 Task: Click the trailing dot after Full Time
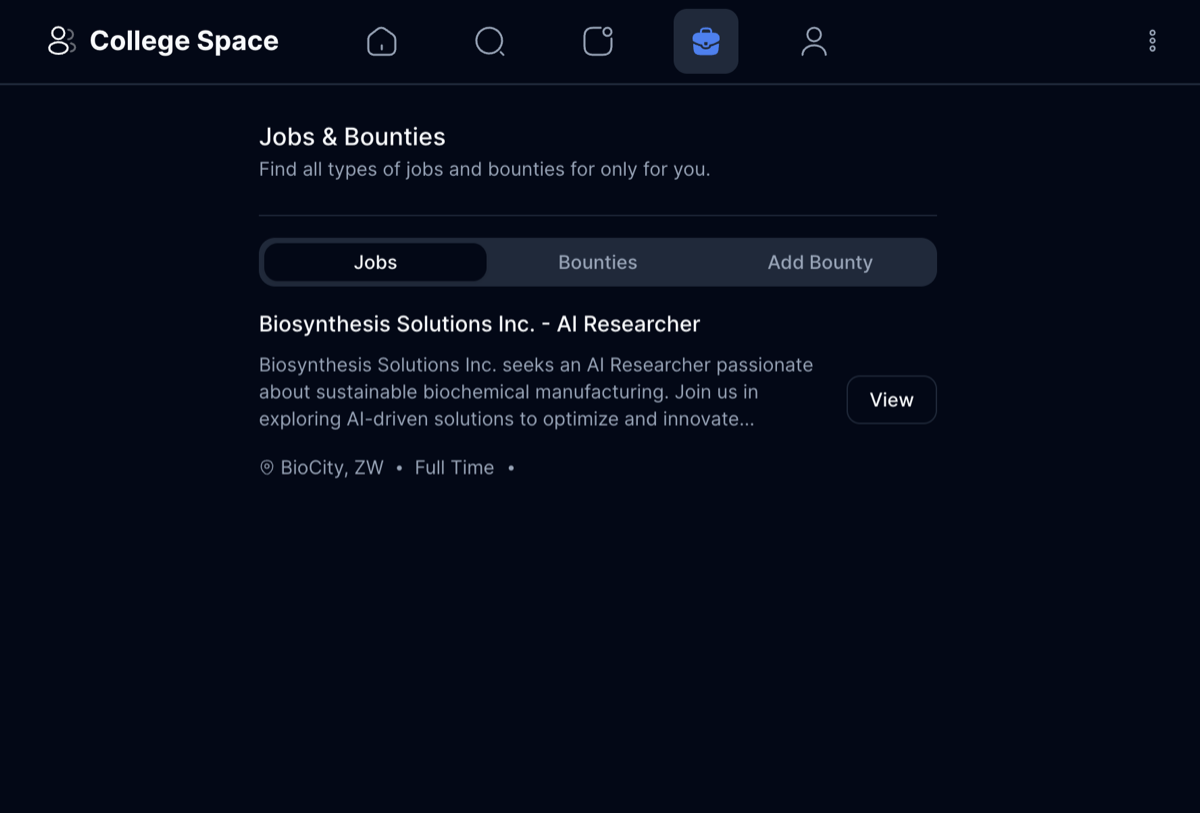tap(511, 467)
